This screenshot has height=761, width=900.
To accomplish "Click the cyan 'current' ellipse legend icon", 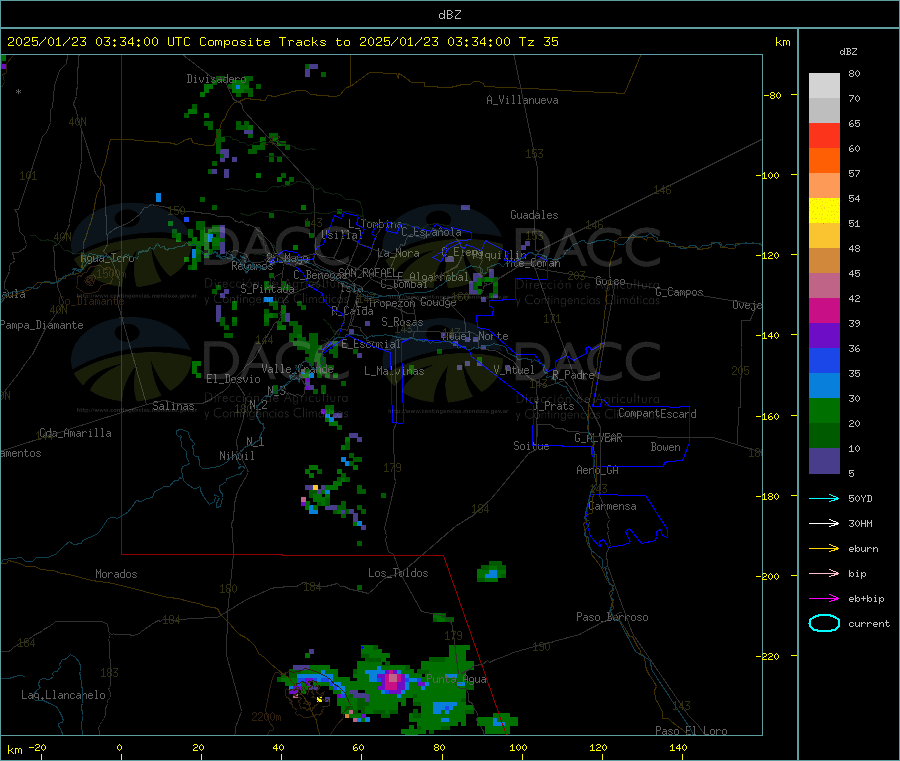I will [x=824, y=623].
